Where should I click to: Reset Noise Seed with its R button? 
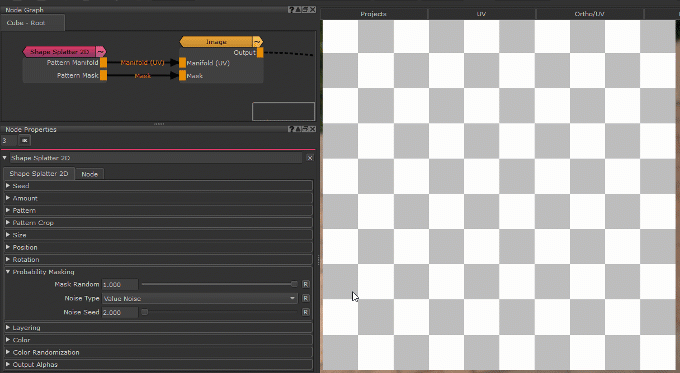(306, 312)
